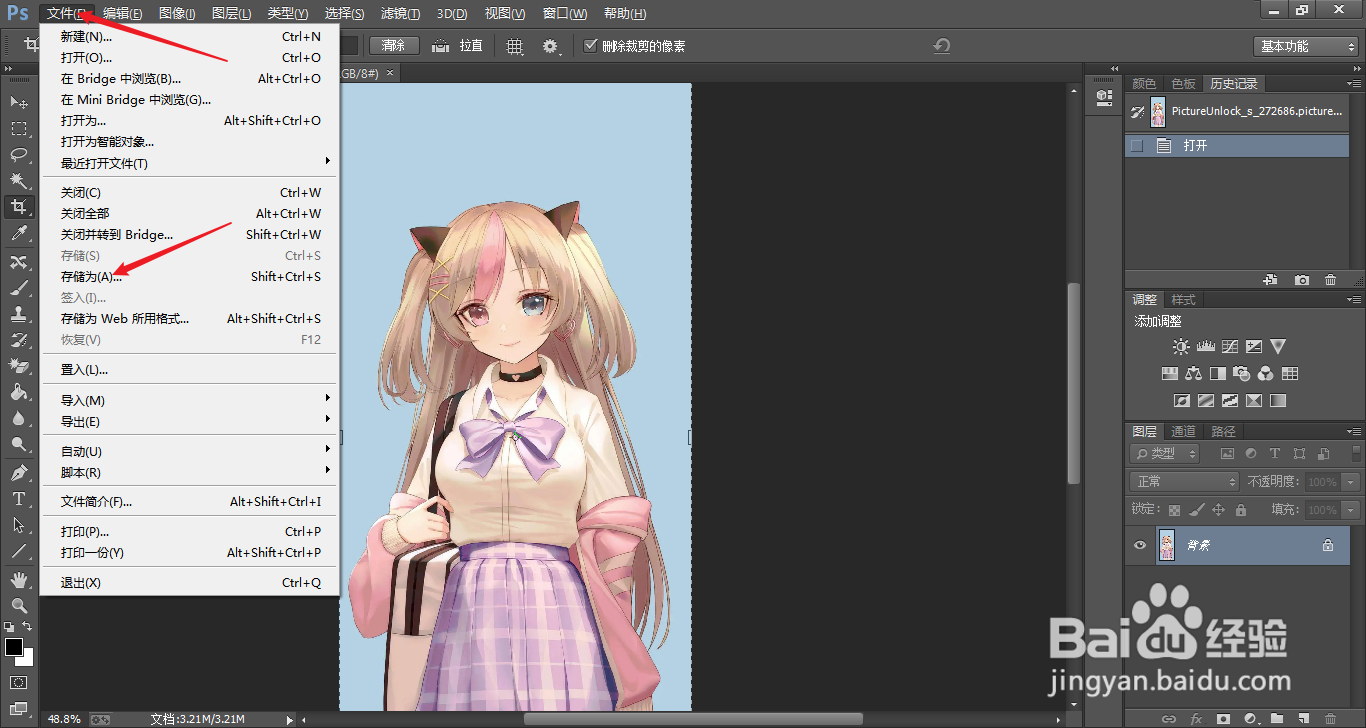
Task: Open the 编辑(E) menu
Action: pyautogui.click(x=122, y=13)
